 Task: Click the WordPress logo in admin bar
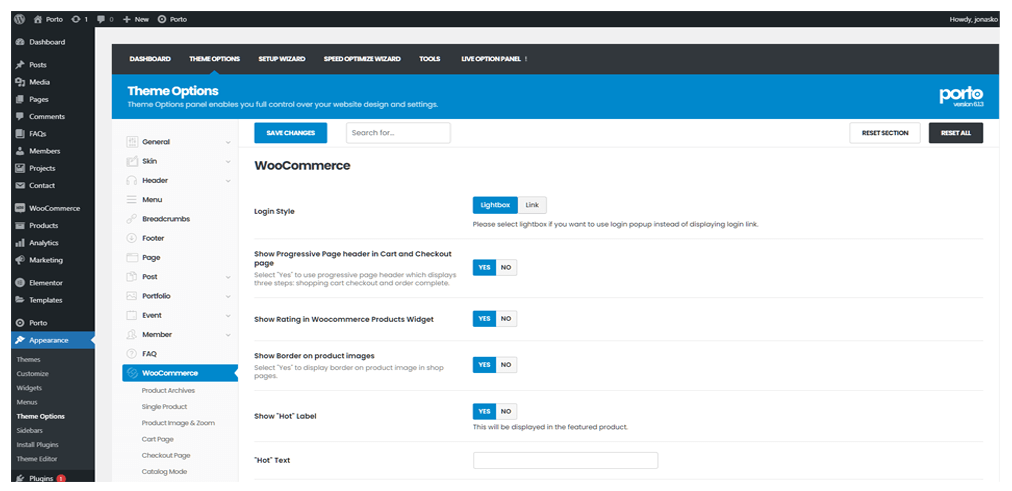[19, 19]
